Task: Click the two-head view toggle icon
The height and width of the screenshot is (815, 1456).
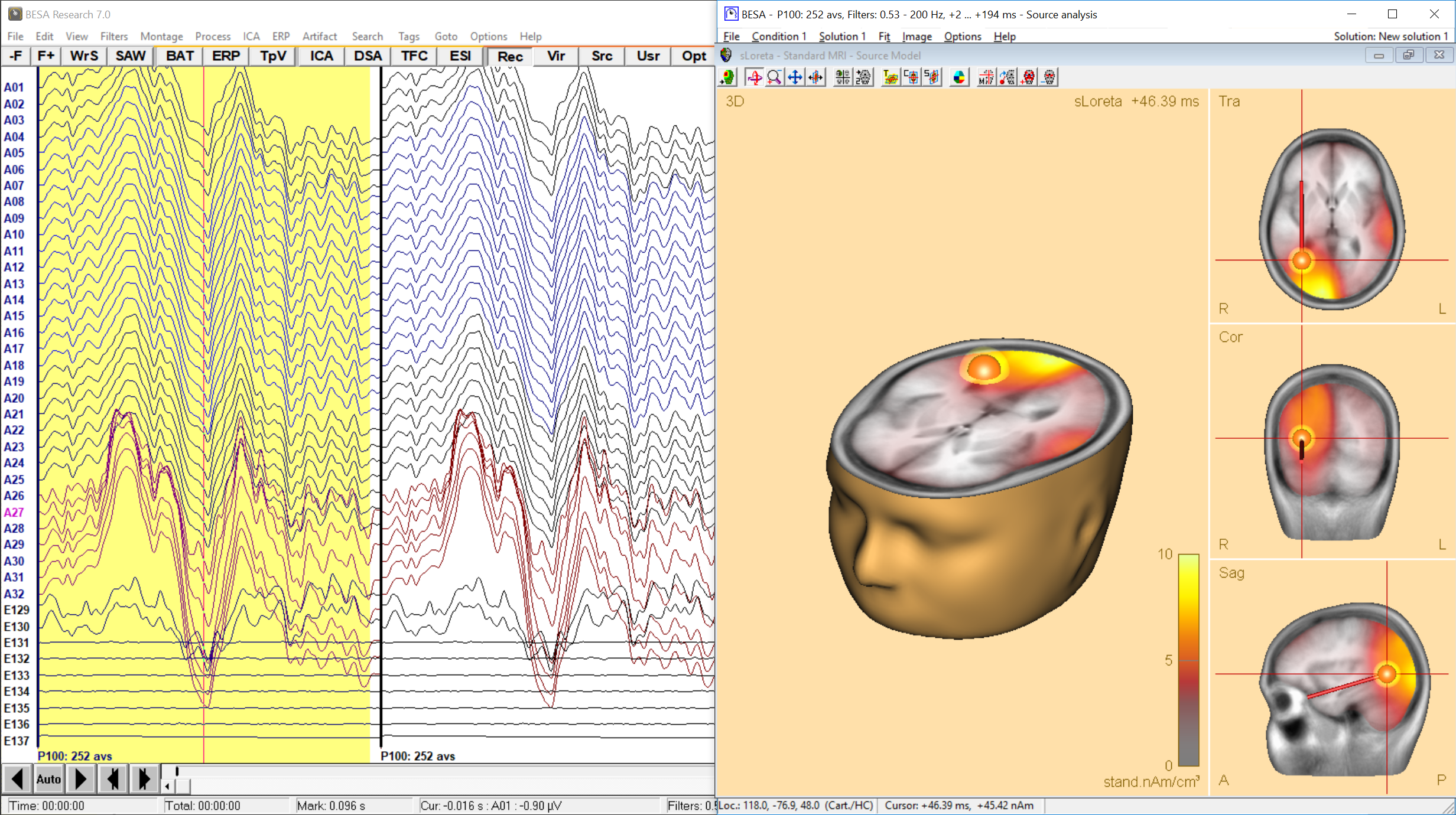Action: 863,77
